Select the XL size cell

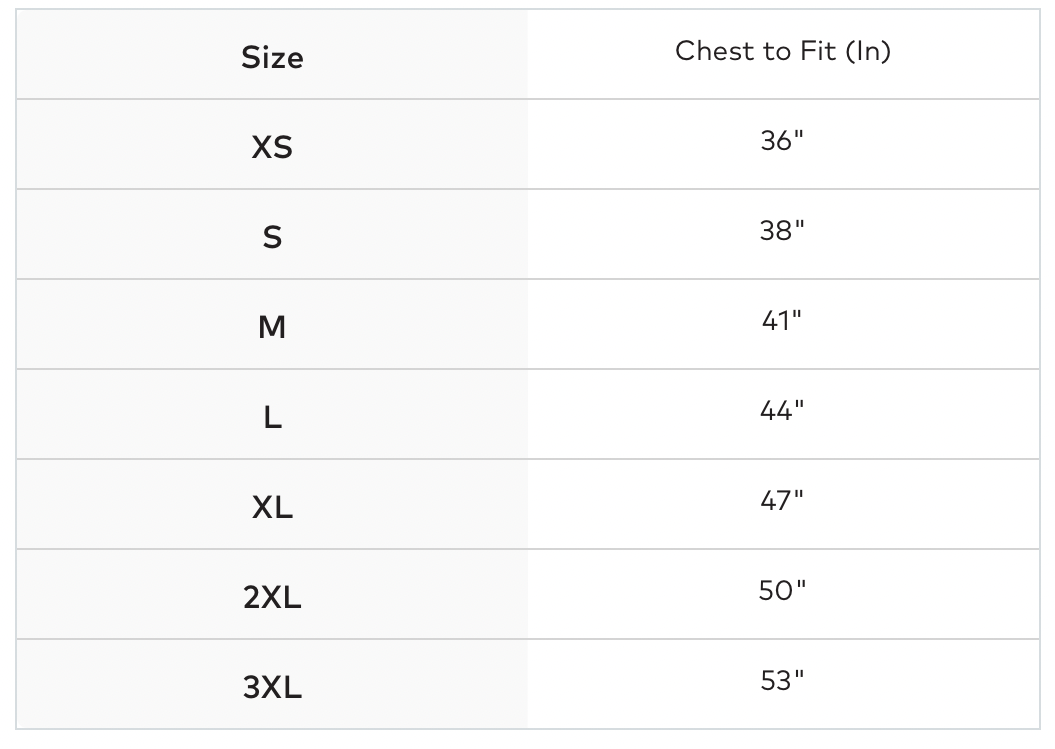click(272, 508)
